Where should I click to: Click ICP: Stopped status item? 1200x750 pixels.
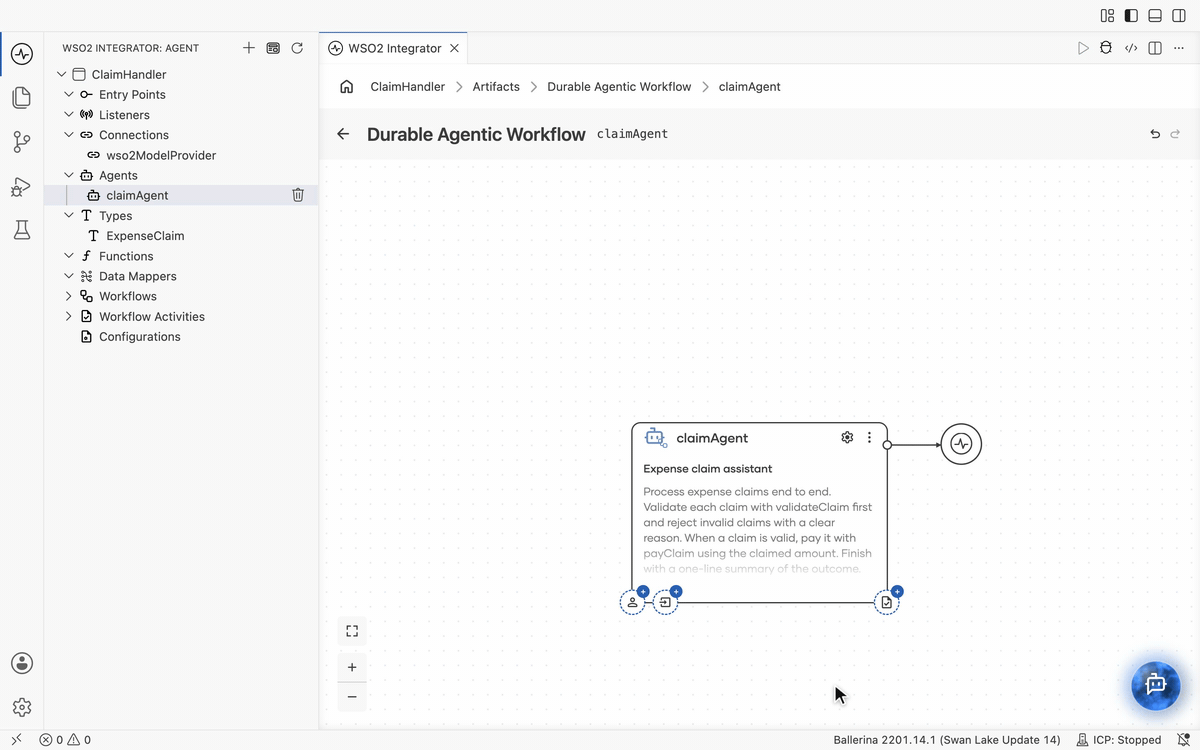point(1118,740)
